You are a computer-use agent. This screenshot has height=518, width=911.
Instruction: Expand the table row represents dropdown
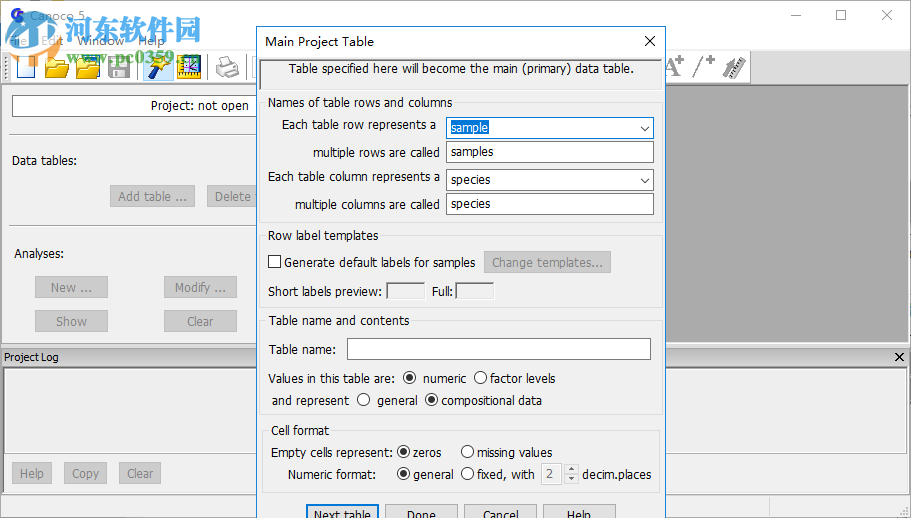(x=645, y=128)
